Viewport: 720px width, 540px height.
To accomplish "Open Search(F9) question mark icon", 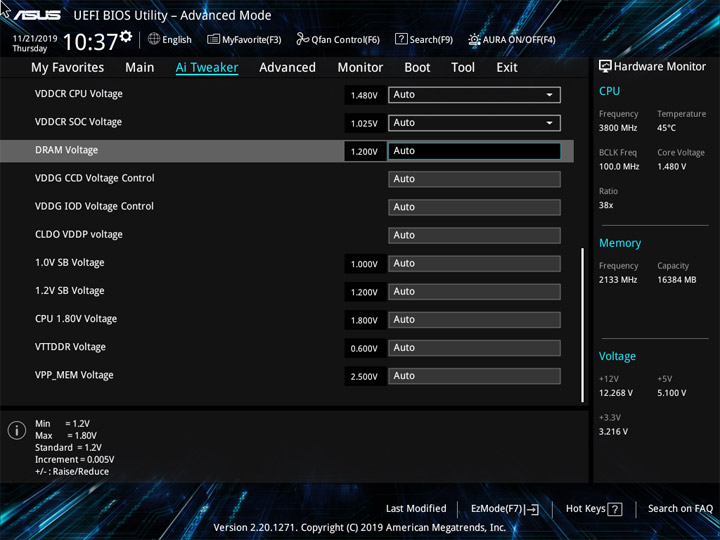I will (x=401, y=39).
